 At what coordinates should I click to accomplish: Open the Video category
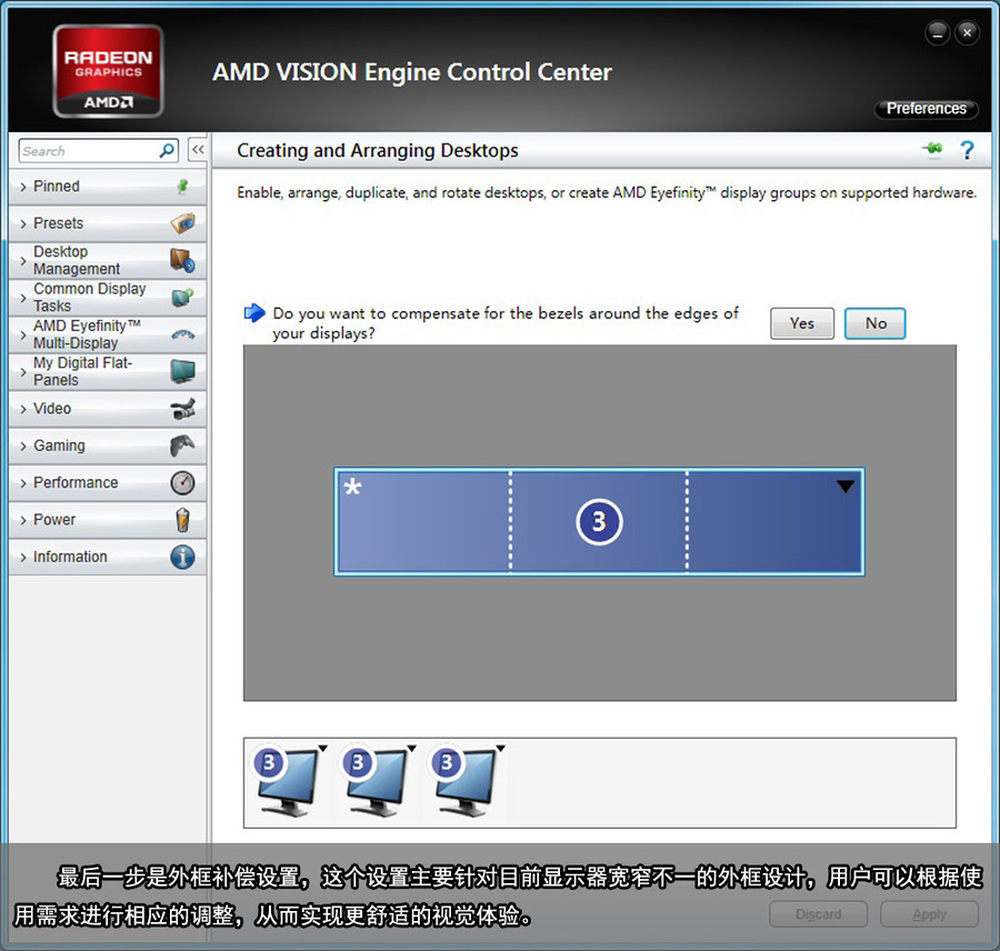click(107, 409)
